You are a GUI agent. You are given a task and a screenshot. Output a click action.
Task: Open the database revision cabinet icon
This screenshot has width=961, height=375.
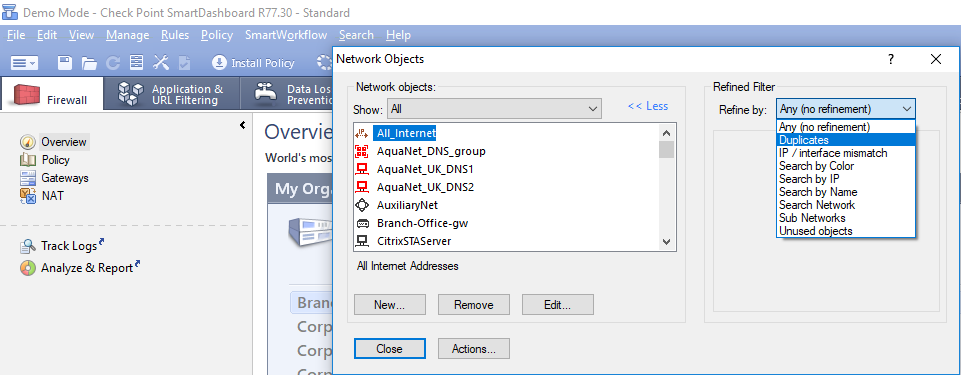pos(136,62)
